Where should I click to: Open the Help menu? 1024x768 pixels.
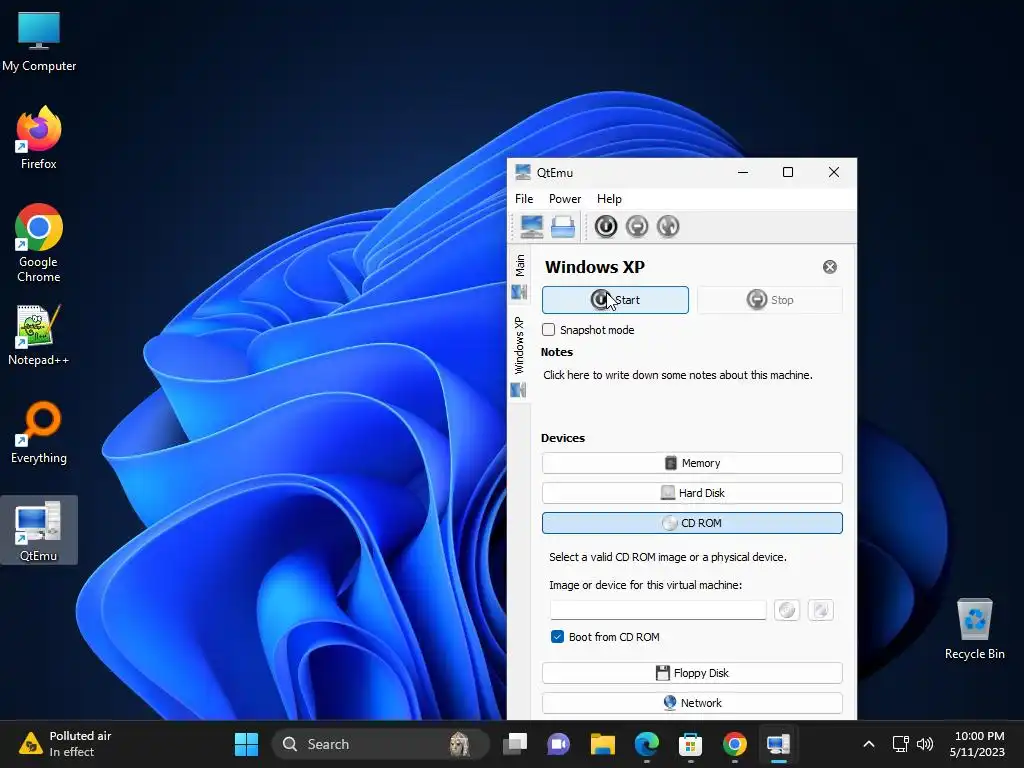609,199
